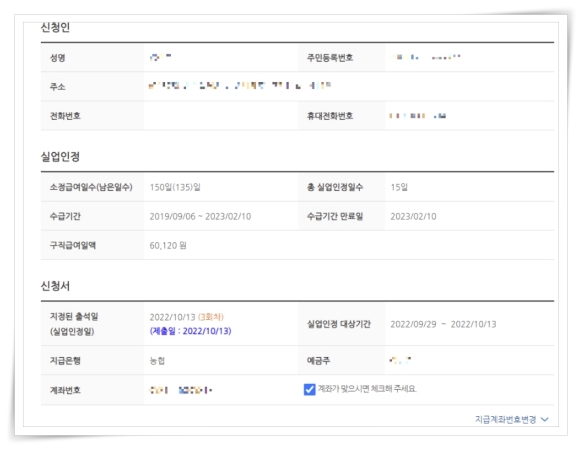This screenshot has height=450, width=582.
Task: Click the 지정된 출석일 (실업인정일) label
Action: click(74, 324)
